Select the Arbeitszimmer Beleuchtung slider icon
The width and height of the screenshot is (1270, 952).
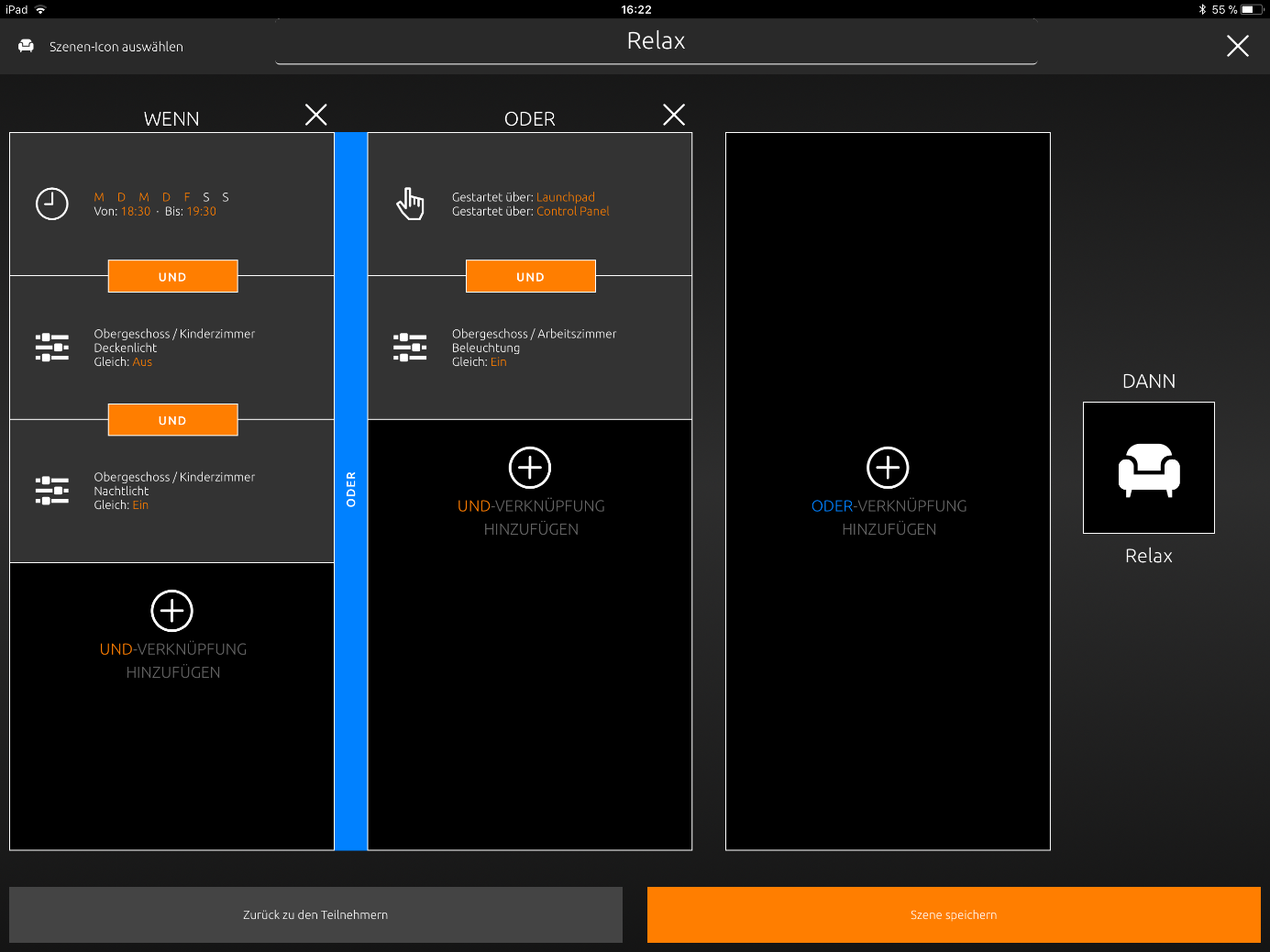[410, 348]
